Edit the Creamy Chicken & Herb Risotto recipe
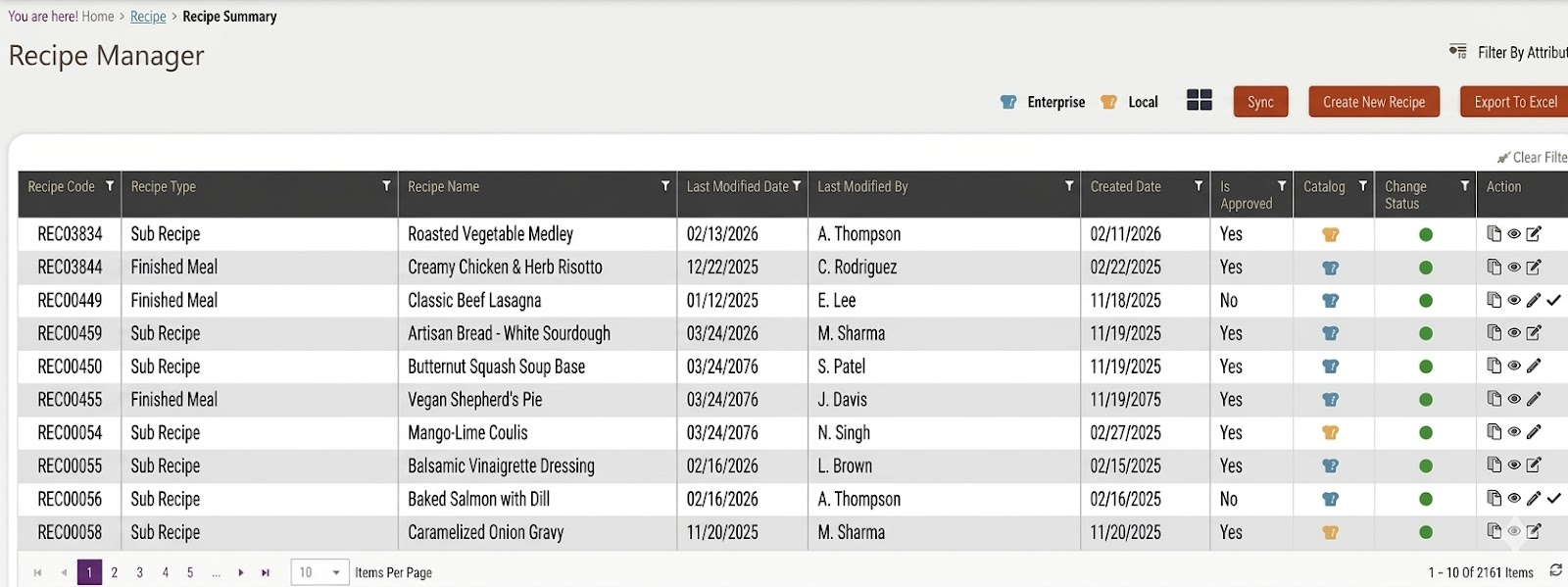 1534,267
